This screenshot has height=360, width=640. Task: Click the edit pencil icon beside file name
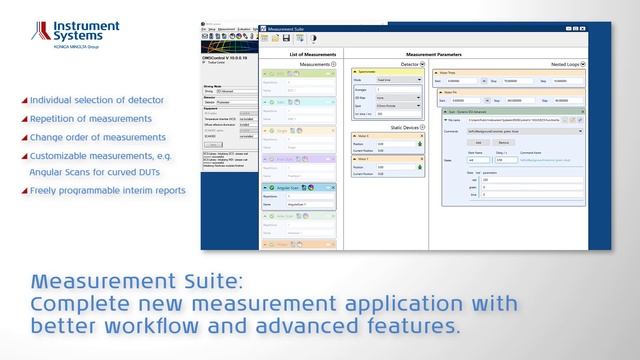click(580, 120)
